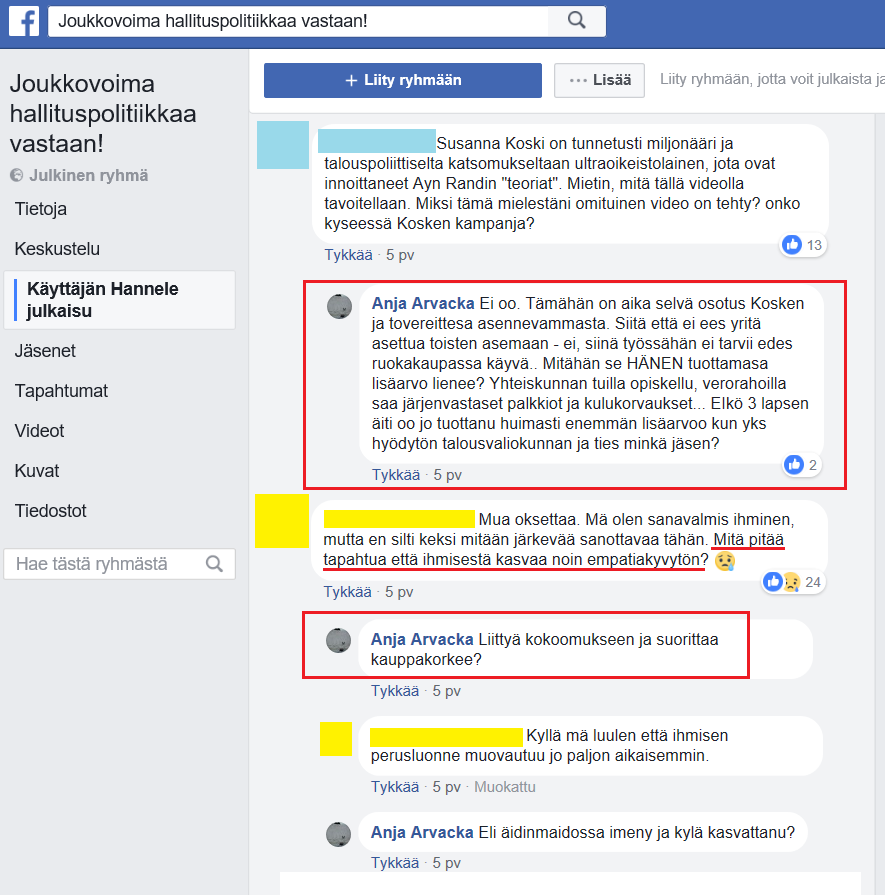Open the reactions count showing 24
Screen dimensions: 885x895
tap(793, 582)
